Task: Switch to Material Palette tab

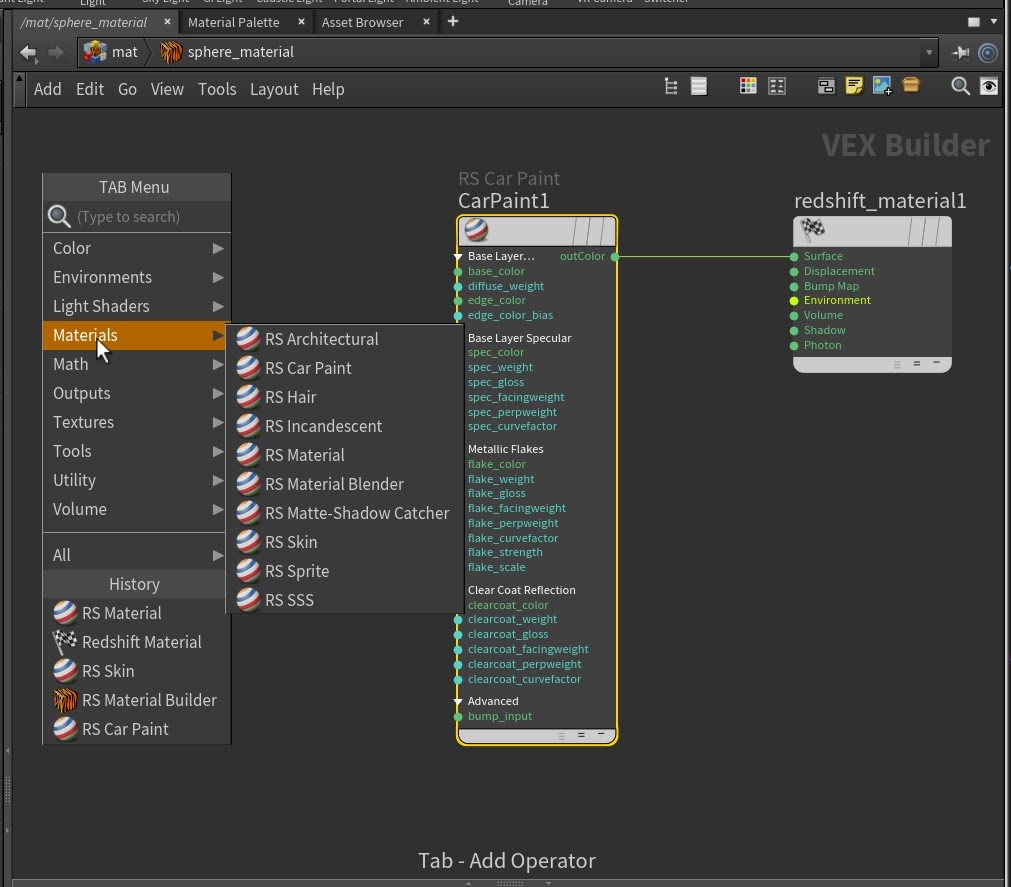Action: tap(233, 22)
